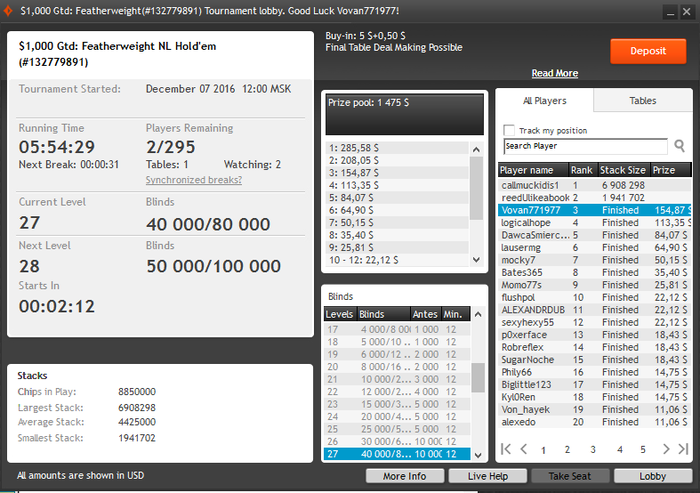Select player p0xerface row

pos(595,335)
